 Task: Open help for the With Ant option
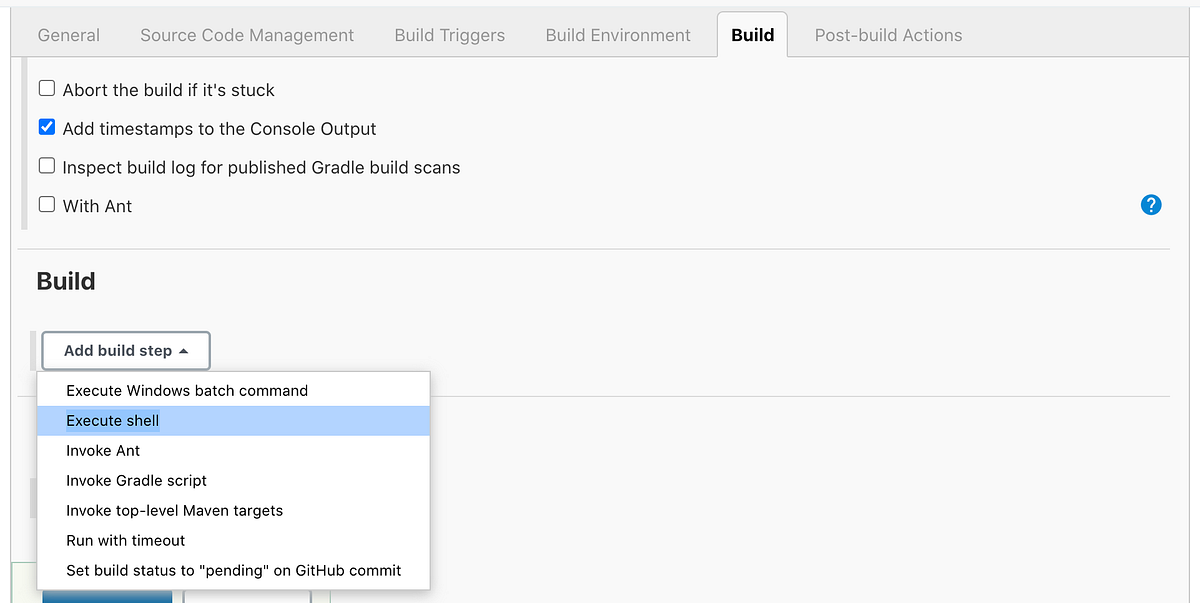pos(1151,204)
